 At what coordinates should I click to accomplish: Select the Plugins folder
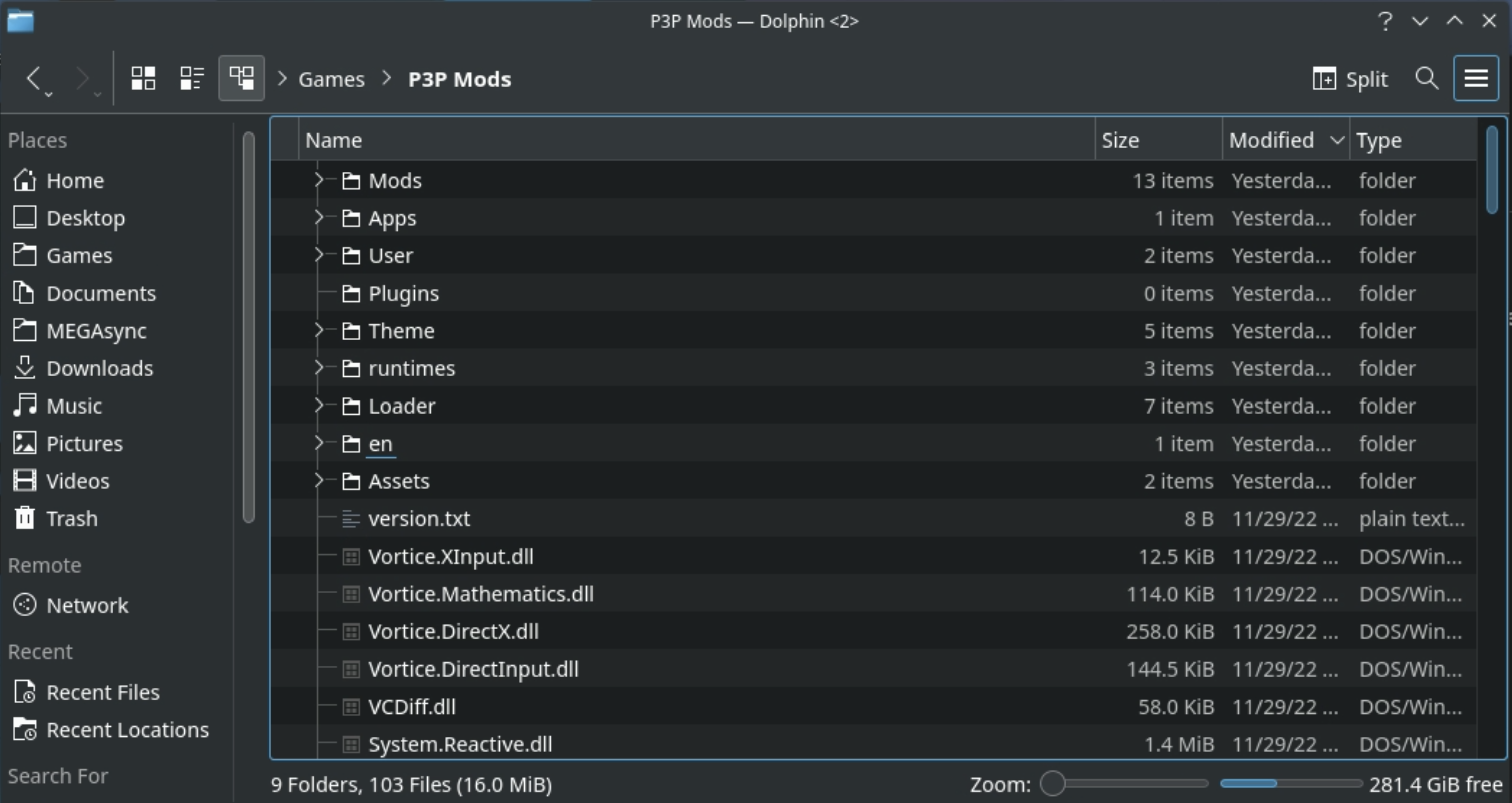click(404, 293)
